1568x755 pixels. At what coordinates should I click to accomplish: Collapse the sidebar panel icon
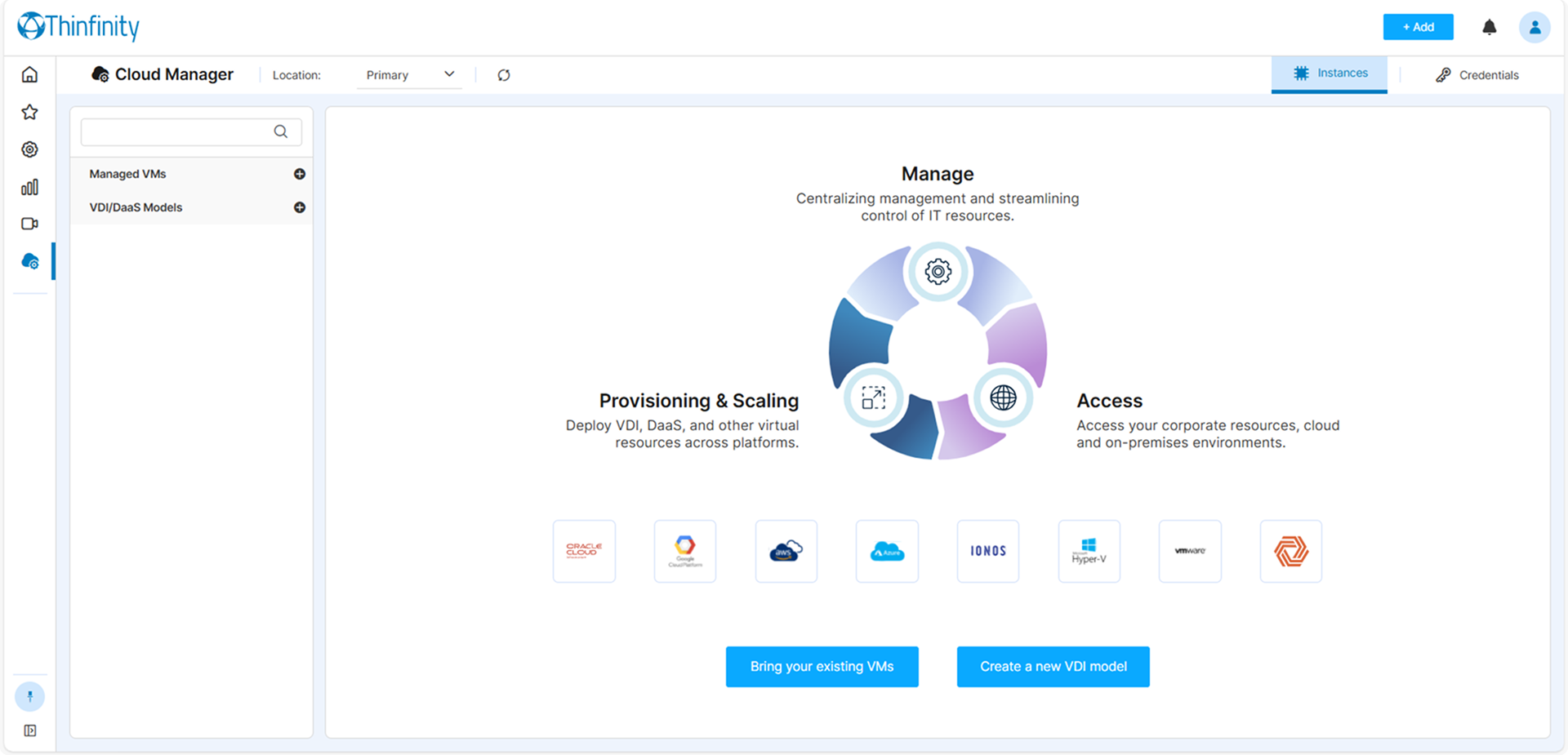[x=29, y=731]
